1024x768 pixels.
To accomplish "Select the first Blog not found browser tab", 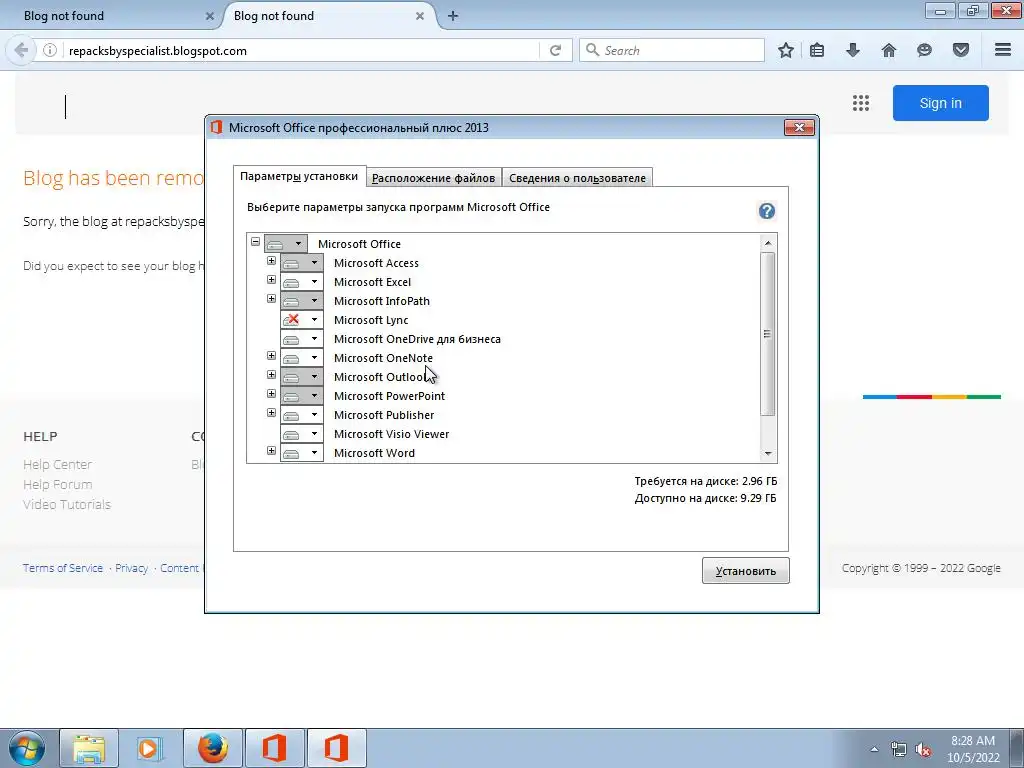I will pyautogui.click(x=111, y=16).
